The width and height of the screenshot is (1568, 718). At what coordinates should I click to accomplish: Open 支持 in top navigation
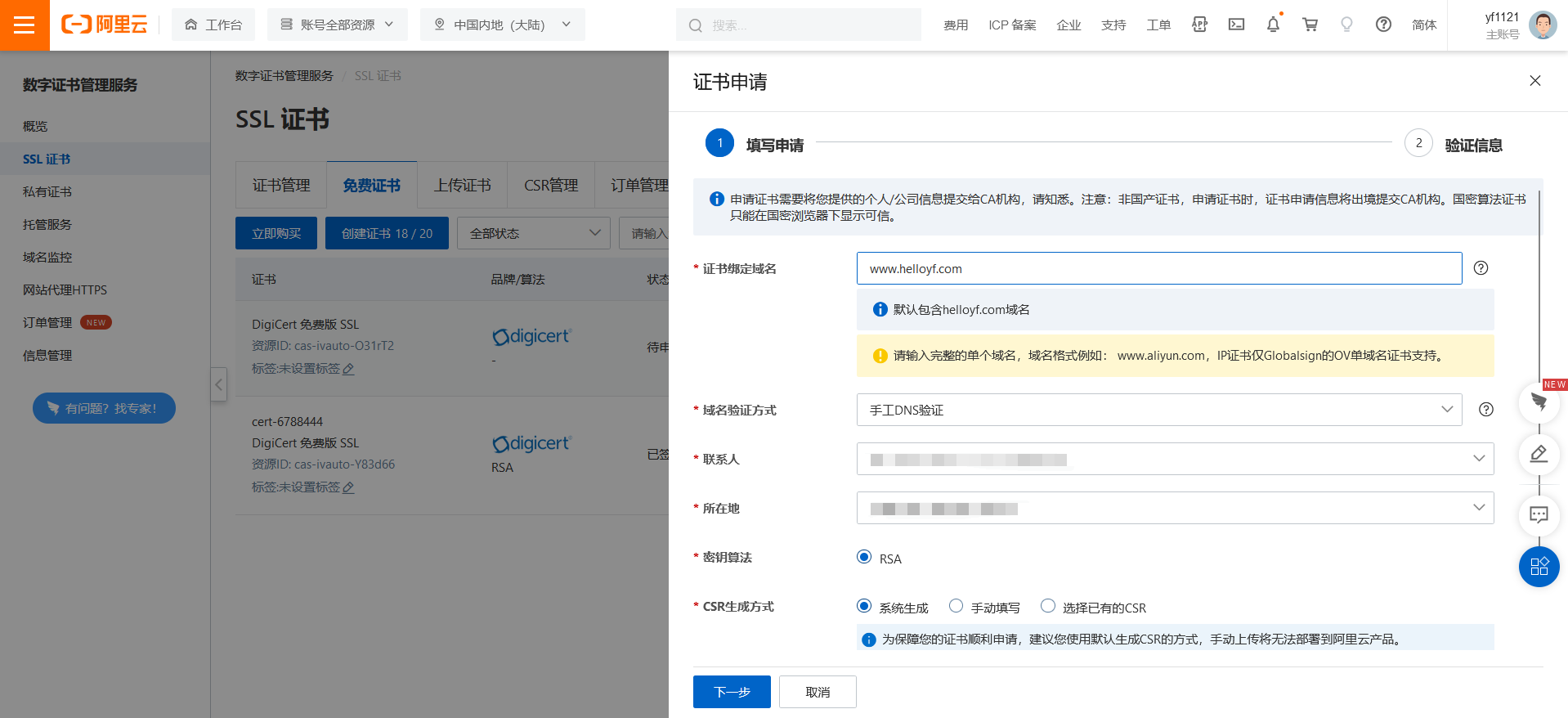[1113, 25]
